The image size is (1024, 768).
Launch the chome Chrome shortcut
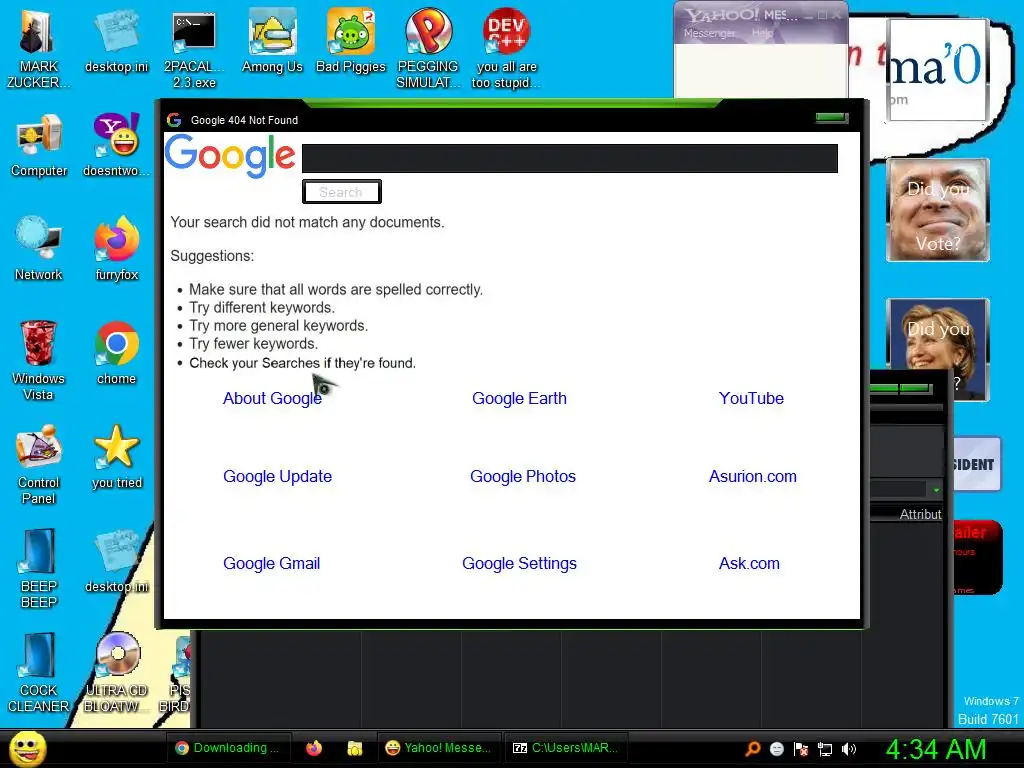pyautogui.click(x=116, y=353)
